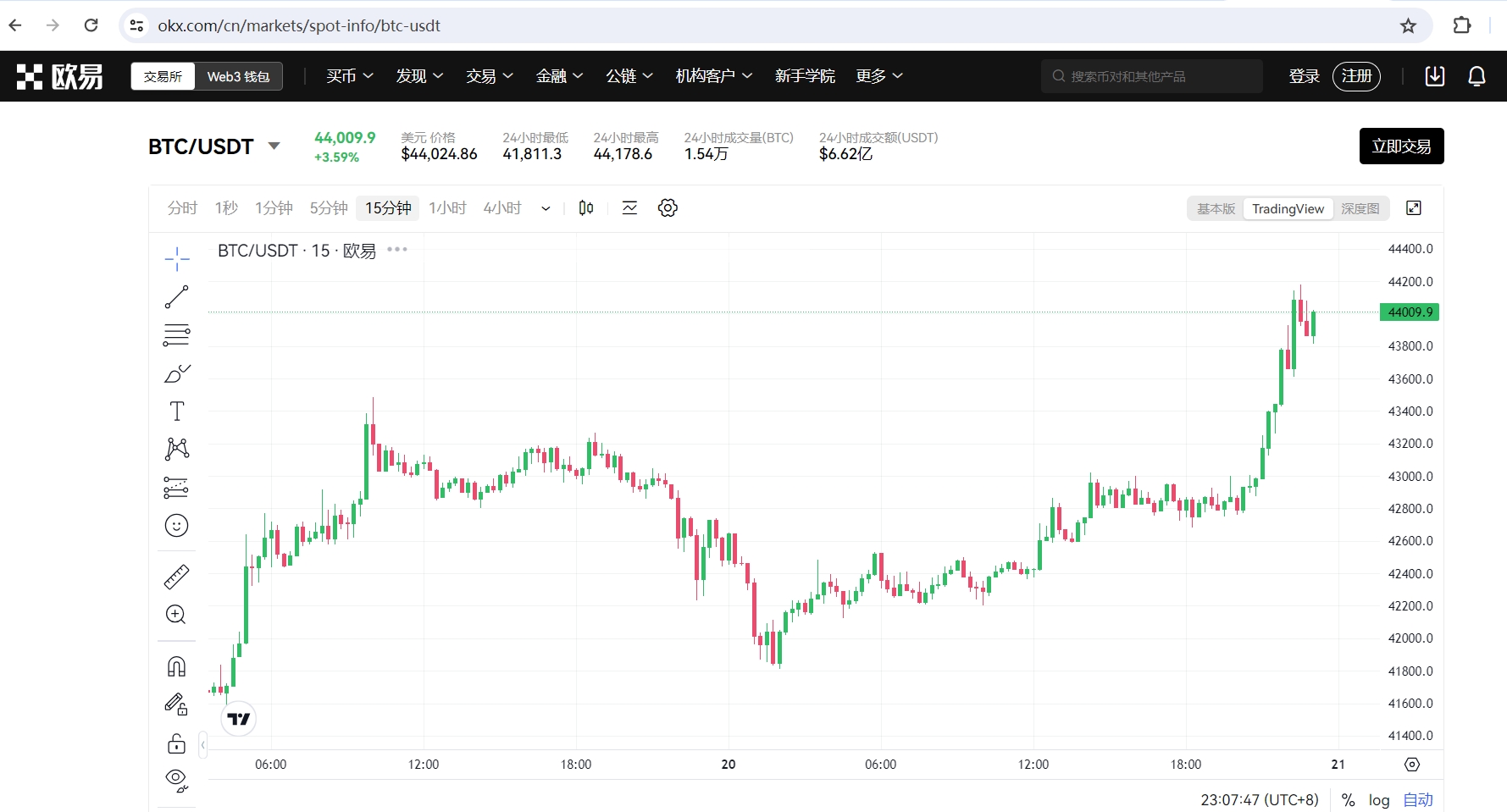Open chart settings gear
The width and height of the screenshot is (1507, 812).
coord(668,208)
